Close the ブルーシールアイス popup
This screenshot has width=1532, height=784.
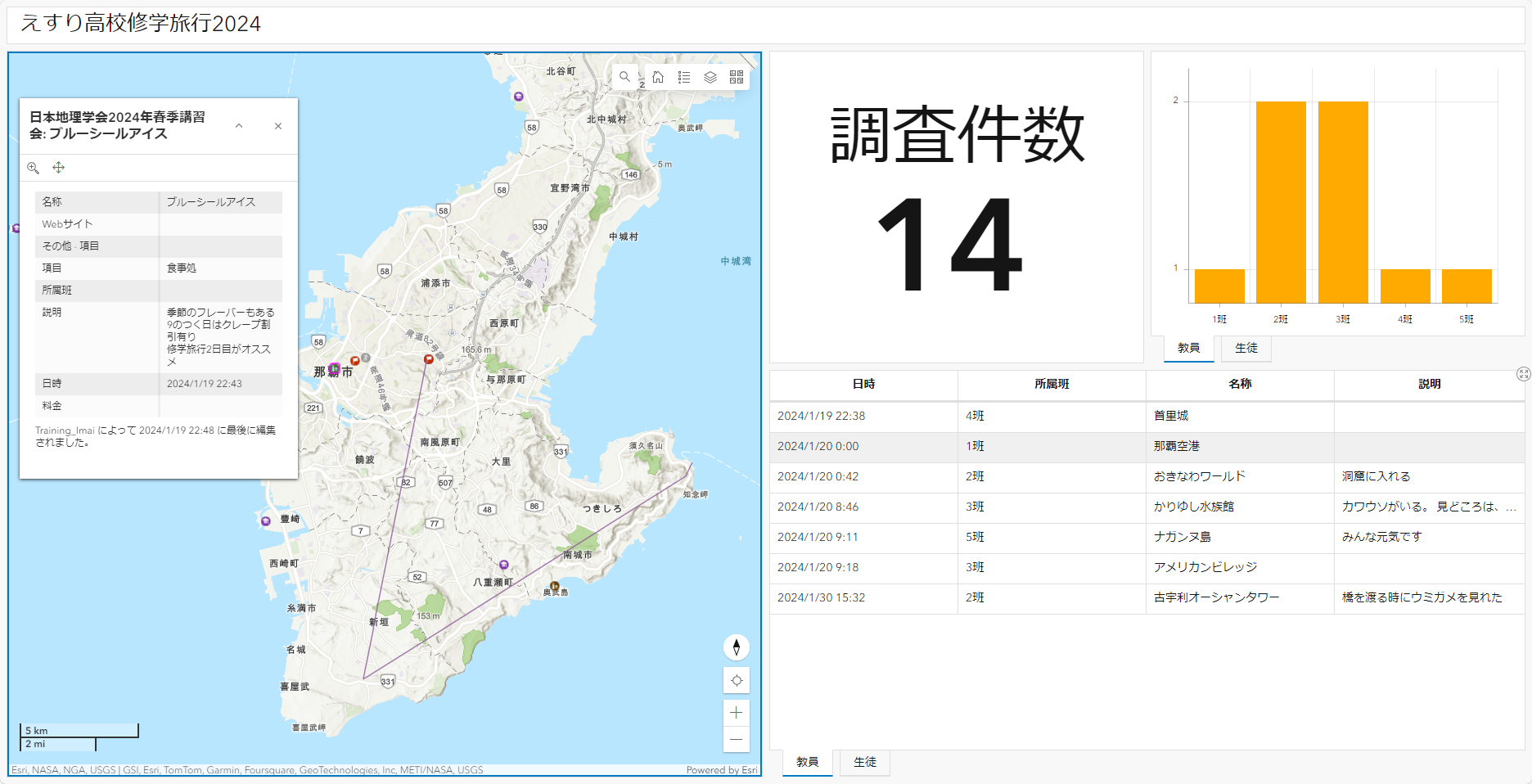point(278,126)
